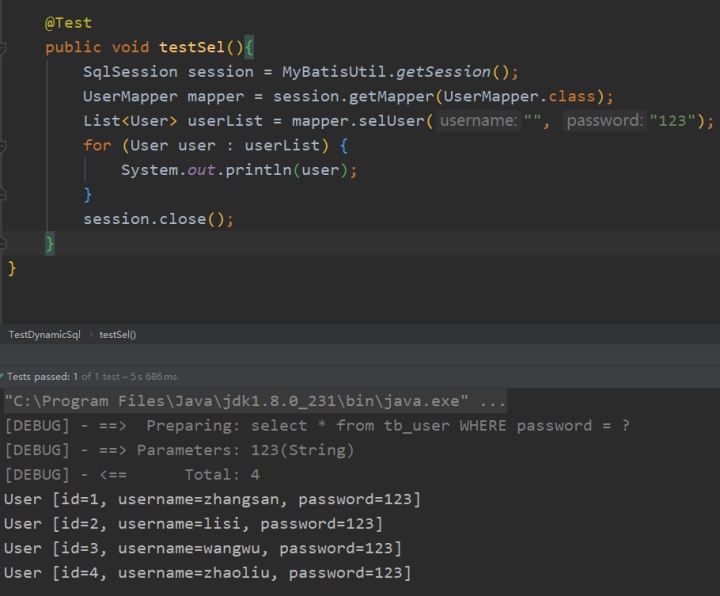Image resolution: width=720 pixels, height=596 pixels.
Task: Click UserMapper.class argument
Action: 519,96
